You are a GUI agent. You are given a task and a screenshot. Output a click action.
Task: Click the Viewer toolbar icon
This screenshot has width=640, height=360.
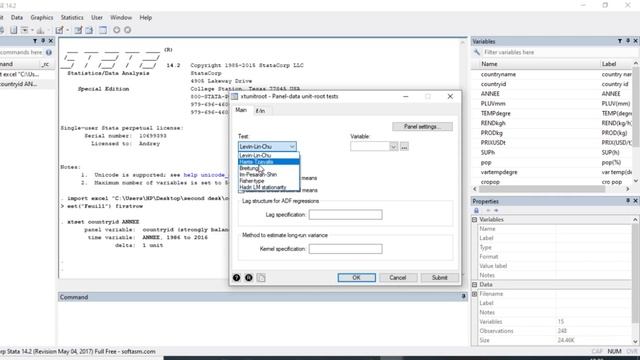pyautogui.click(x=25, y=30)
